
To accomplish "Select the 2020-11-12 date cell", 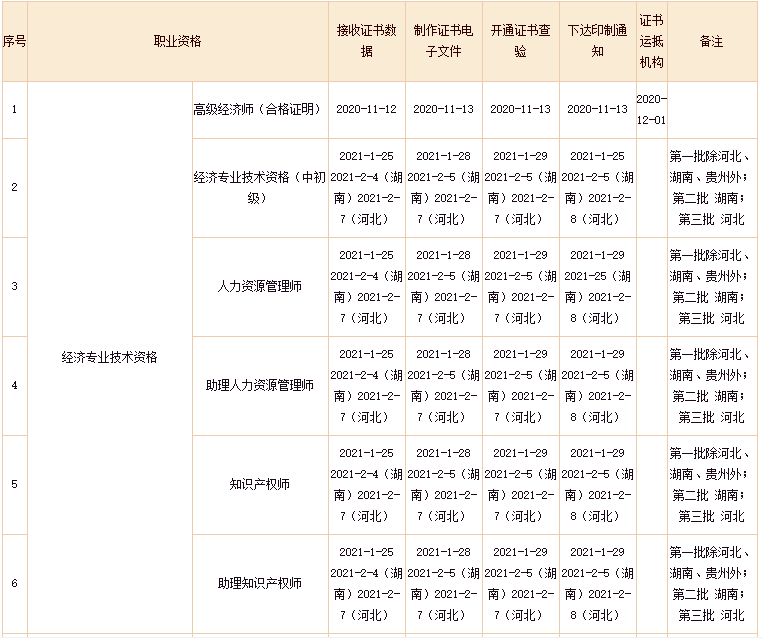I will pos(366,109).
